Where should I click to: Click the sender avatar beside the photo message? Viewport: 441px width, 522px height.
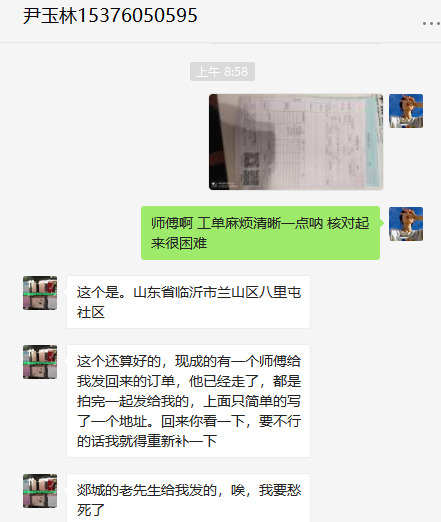(406, 111)
